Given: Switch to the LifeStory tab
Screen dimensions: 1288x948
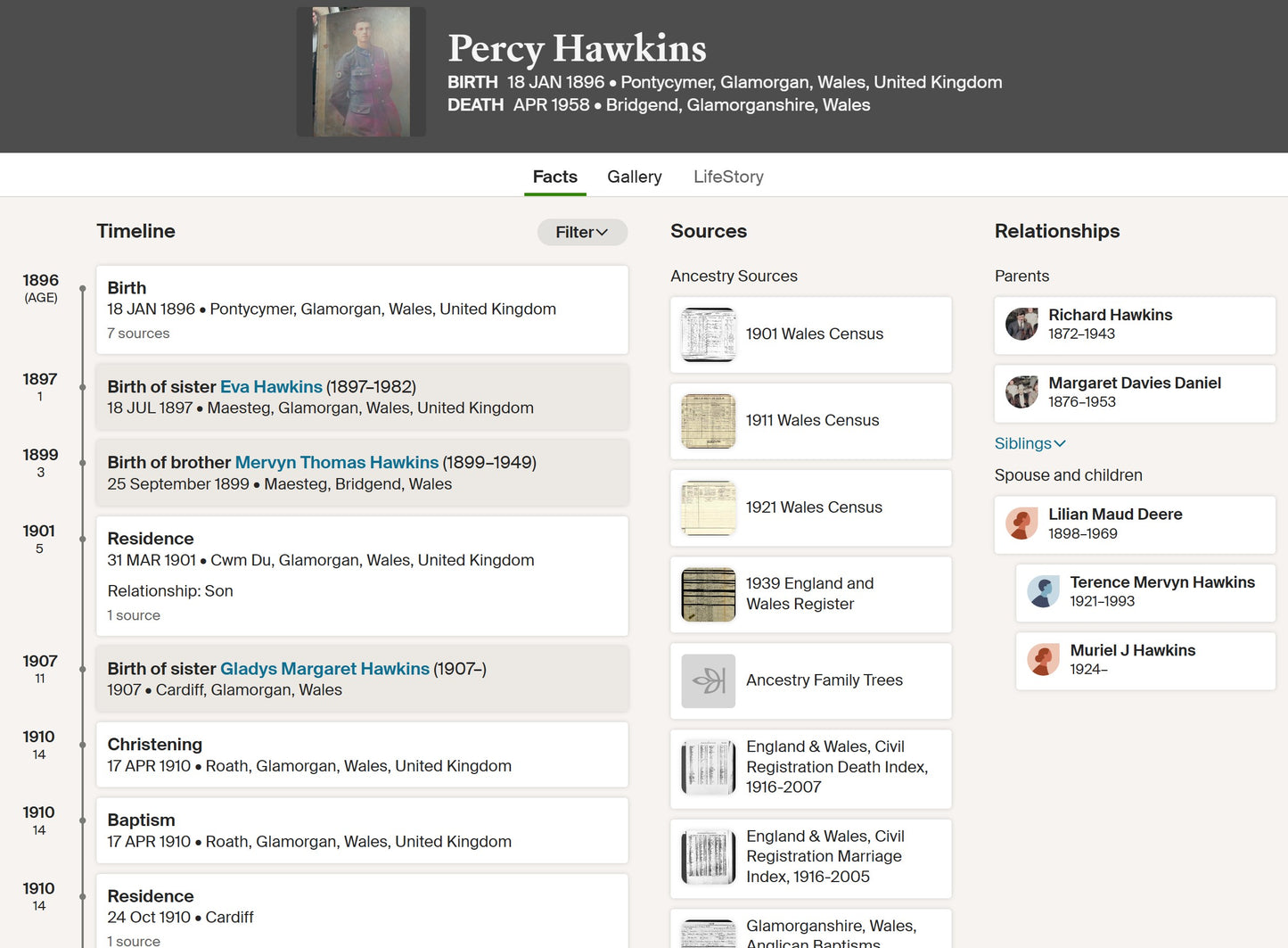Looking at the screenshot, I should coord(728,177).
